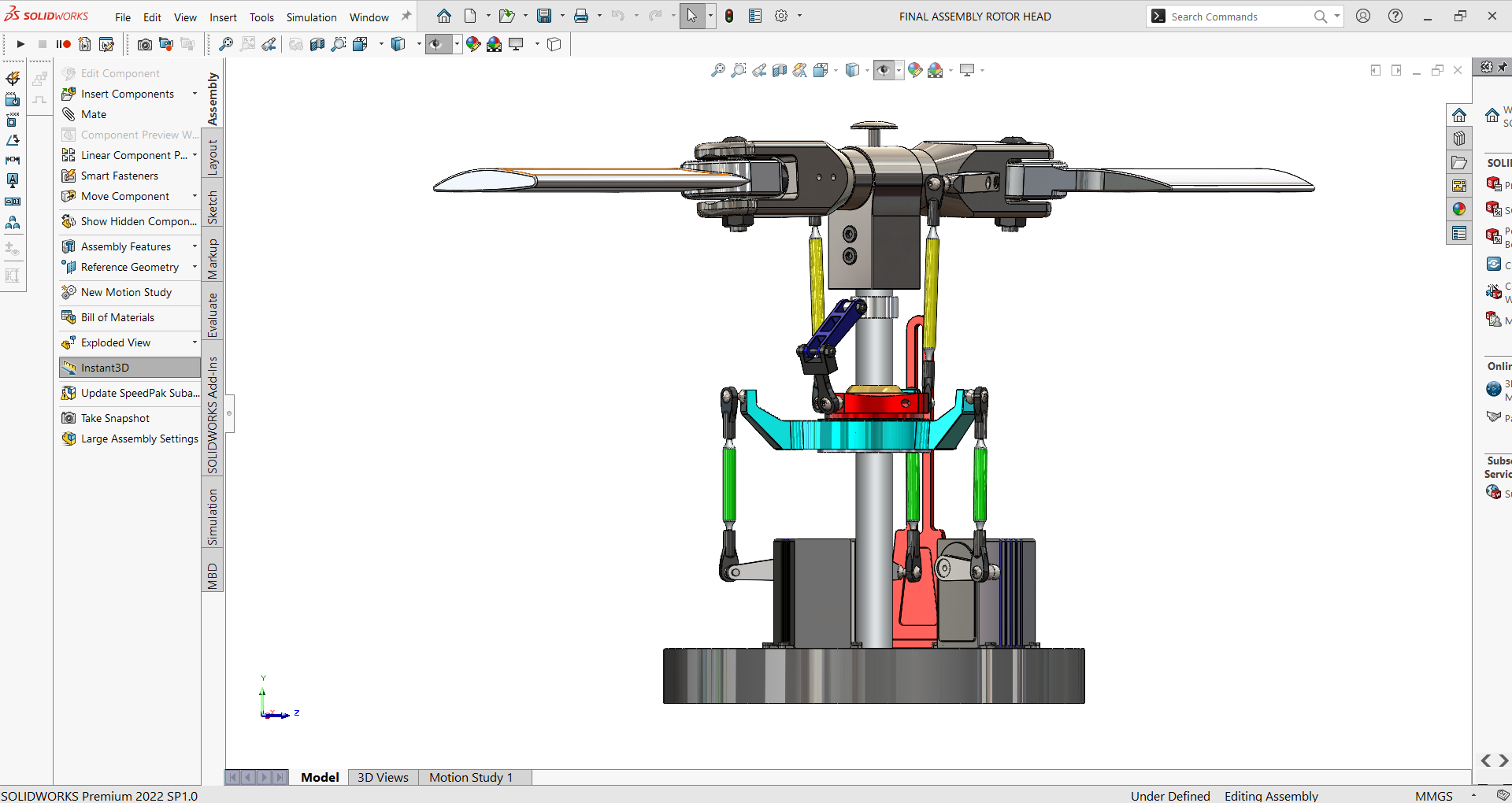Toggle Instant3D mode
The image size is (1512, 803).
click(x=130, y=368)
